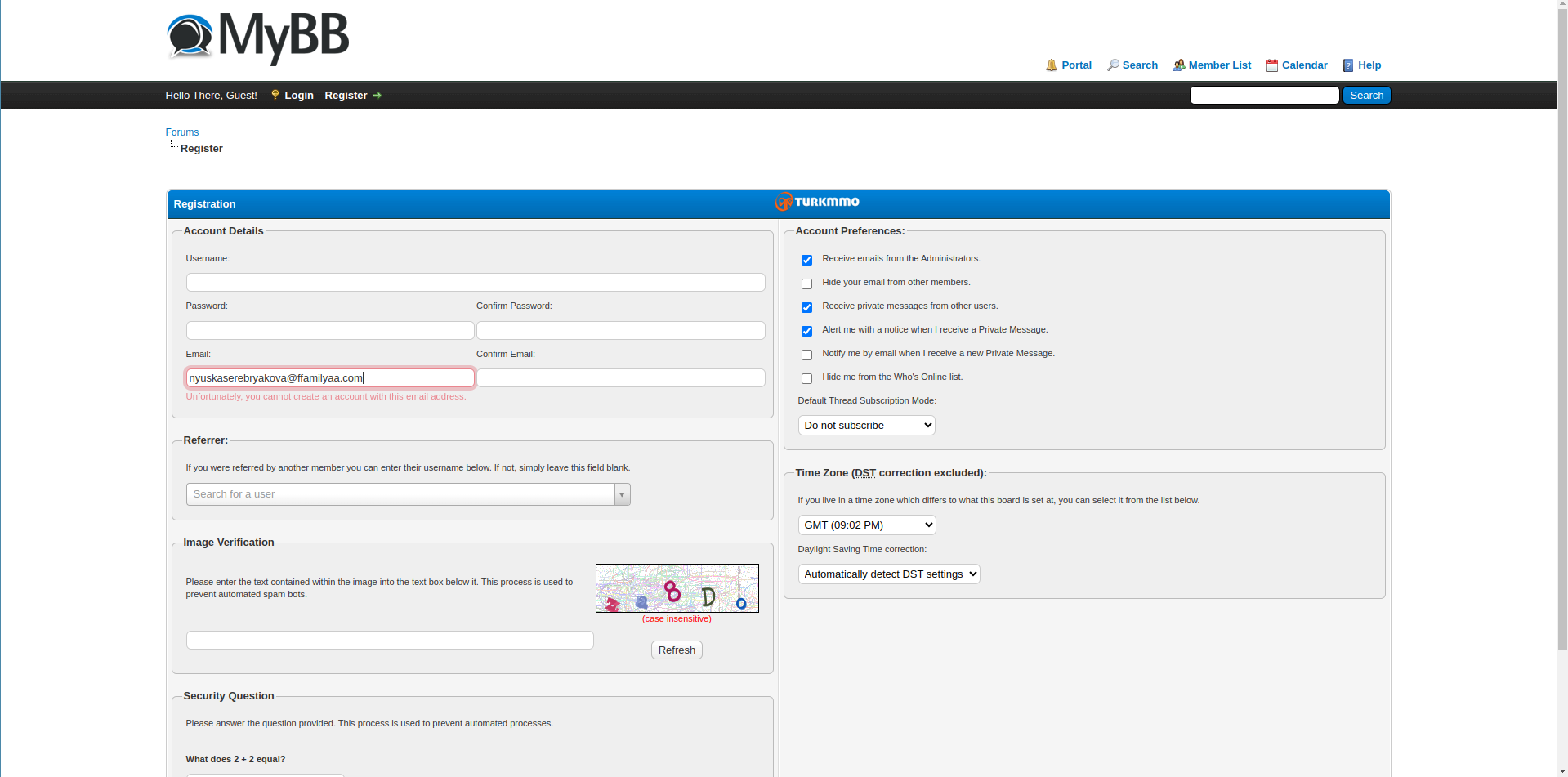Viewport: 1568px width, 777px height.
Task: Open the Portal page
Action: click(1076, 65)
